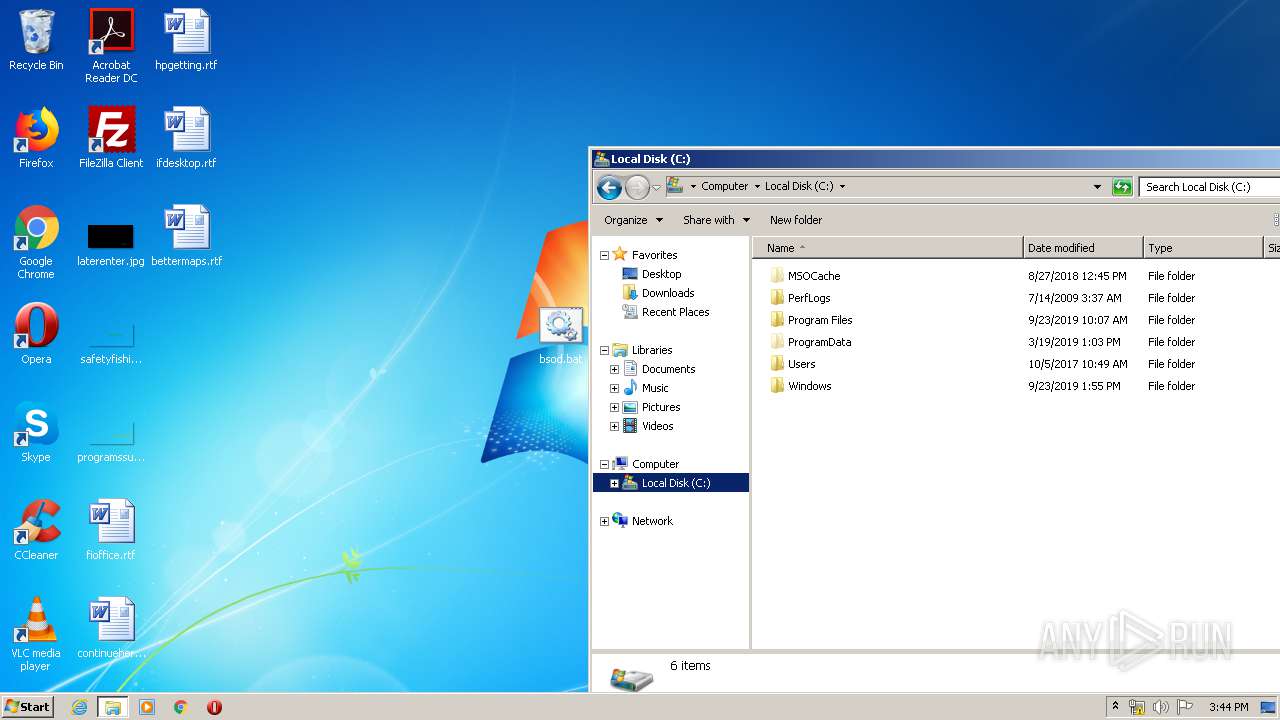Click the network tray icon
The image size is (1280, 720).
(x=1137, y=707)
